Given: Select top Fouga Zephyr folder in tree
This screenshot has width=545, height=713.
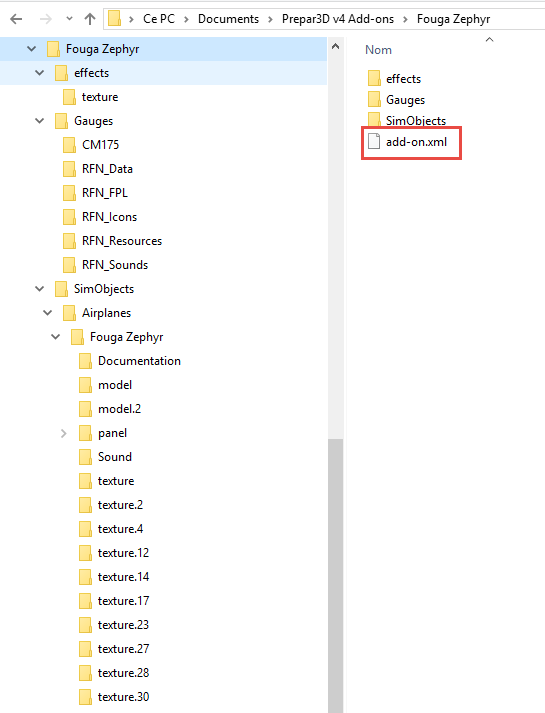Looking at the screenshot, I should click(102, 49).
